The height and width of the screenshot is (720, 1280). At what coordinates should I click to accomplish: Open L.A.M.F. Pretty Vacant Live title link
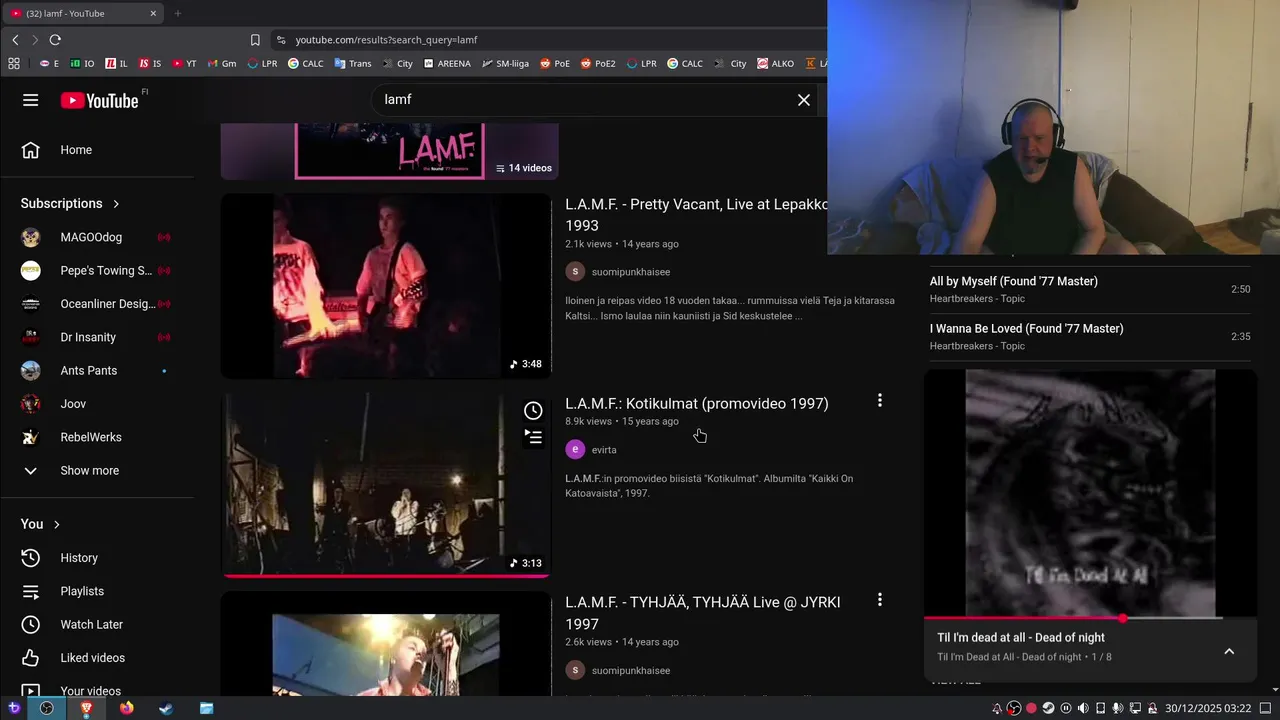[x=696, y=214]
